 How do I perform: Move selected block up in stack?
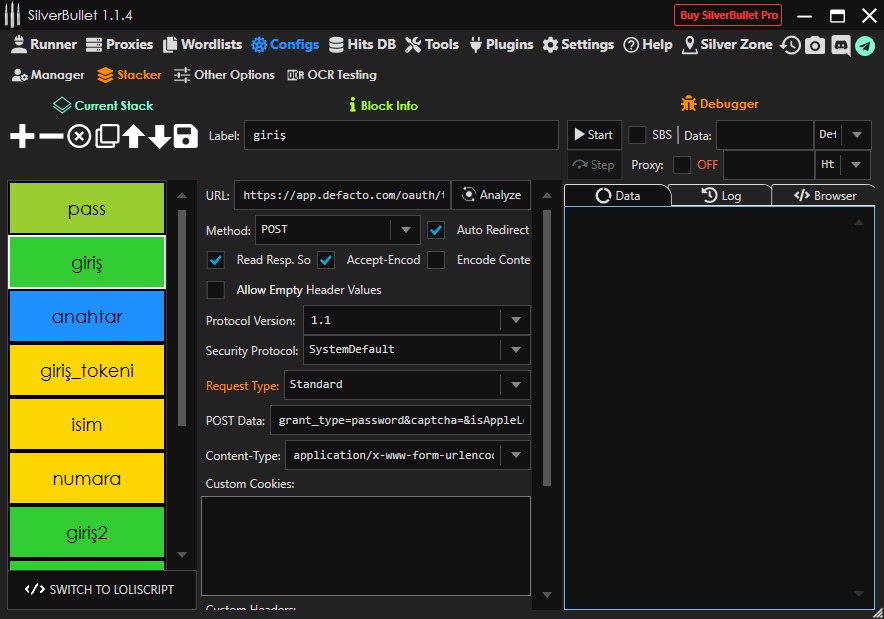tap(134, 136)
